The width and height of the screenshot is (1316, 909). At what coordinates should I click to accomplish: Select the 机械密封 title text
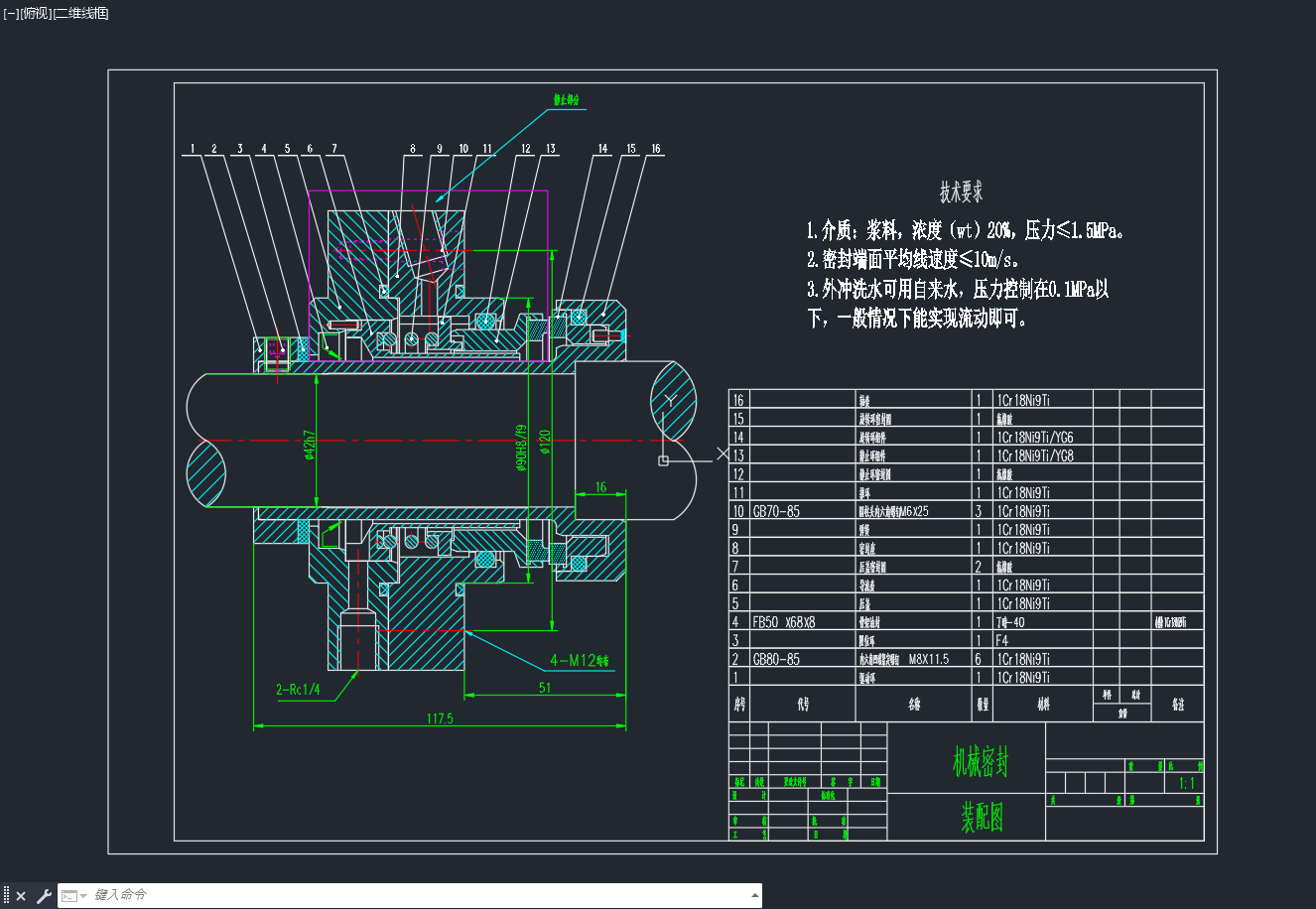point(981,762)
